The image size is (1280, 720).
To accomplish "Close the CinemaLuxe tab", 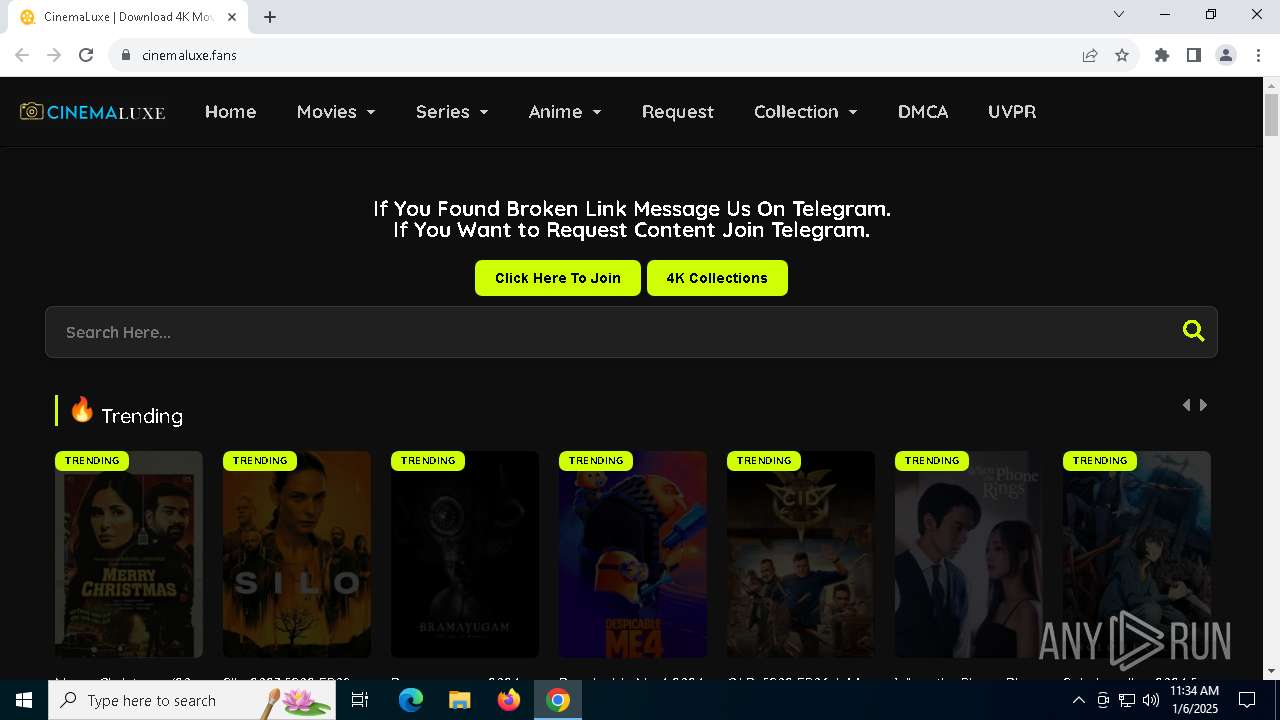I will point(233,17).
